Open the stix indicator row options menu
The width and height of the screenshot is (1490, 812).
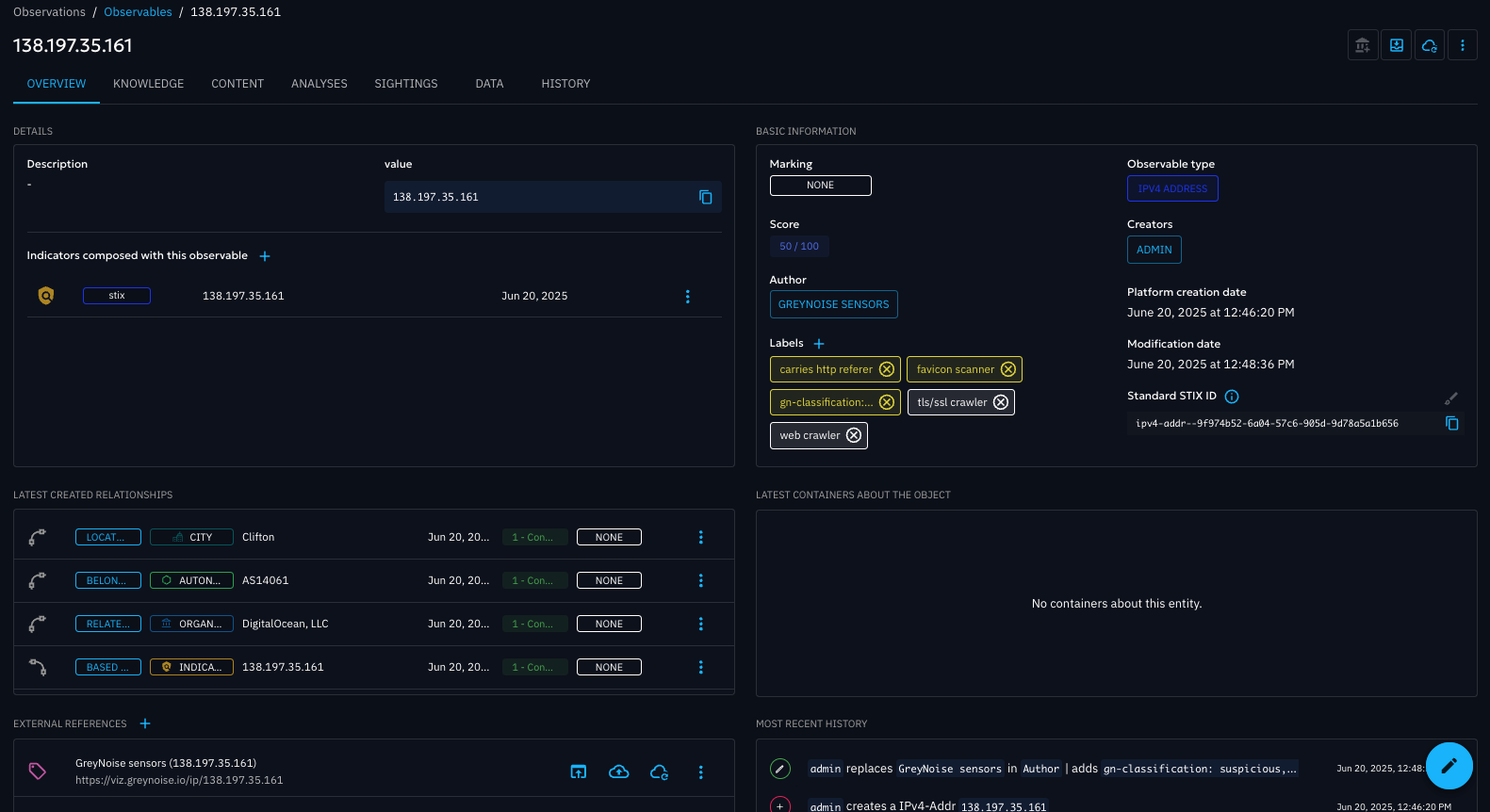point(687,296)
